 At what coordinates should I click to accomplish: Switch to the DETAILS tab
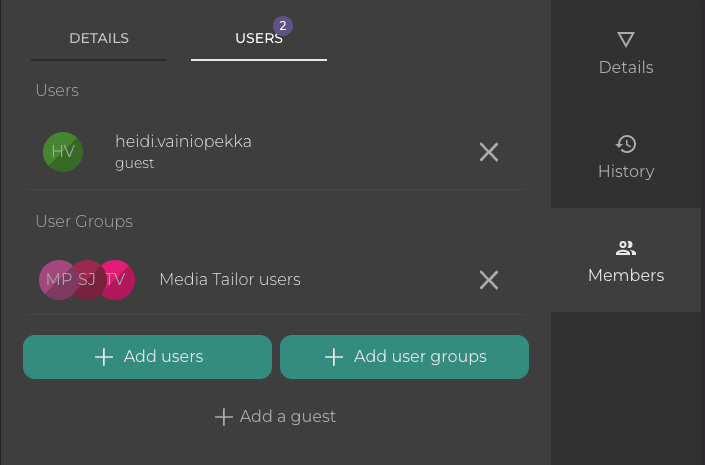[x=98, y=39]
